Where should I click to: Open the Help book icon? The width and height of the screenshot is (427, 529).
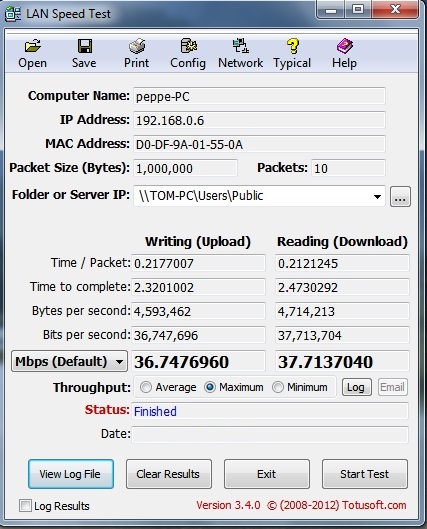[x=344, y=46]
